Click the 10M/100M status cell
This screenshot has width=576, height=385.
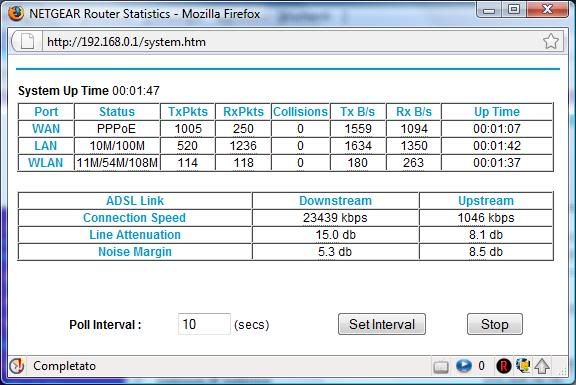coord(117,145)
